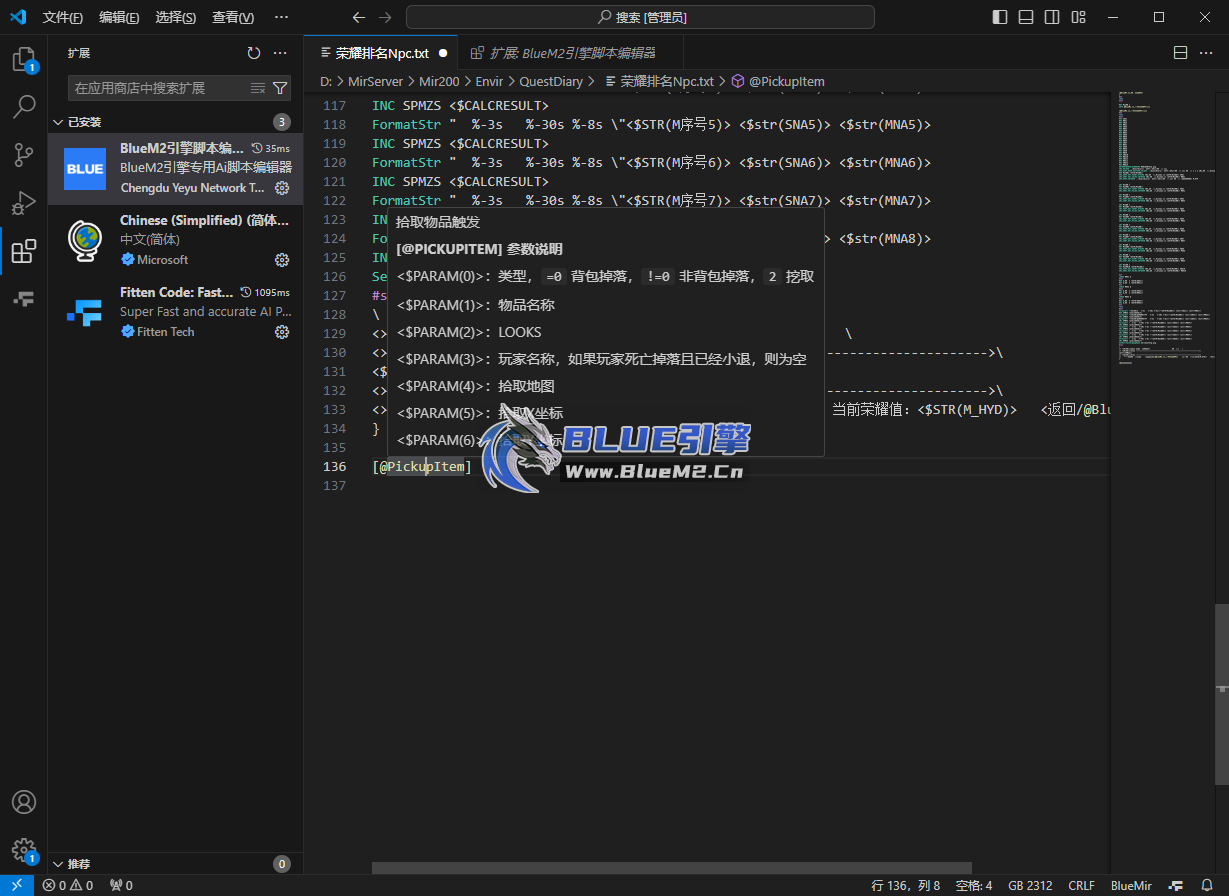1229x896 pixels.
Task: Open remote window indicator in status bar
Action: [x=17, y=885]
